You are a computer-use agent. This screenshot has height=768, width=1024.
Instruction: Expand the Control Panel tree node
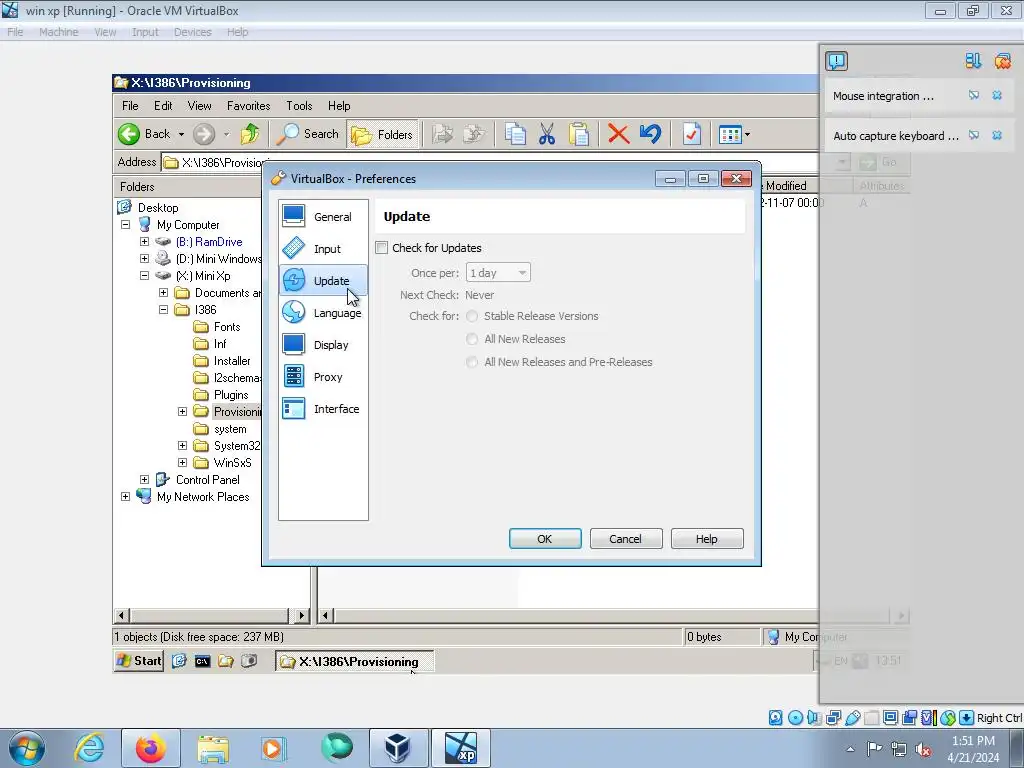pos(144,479)
